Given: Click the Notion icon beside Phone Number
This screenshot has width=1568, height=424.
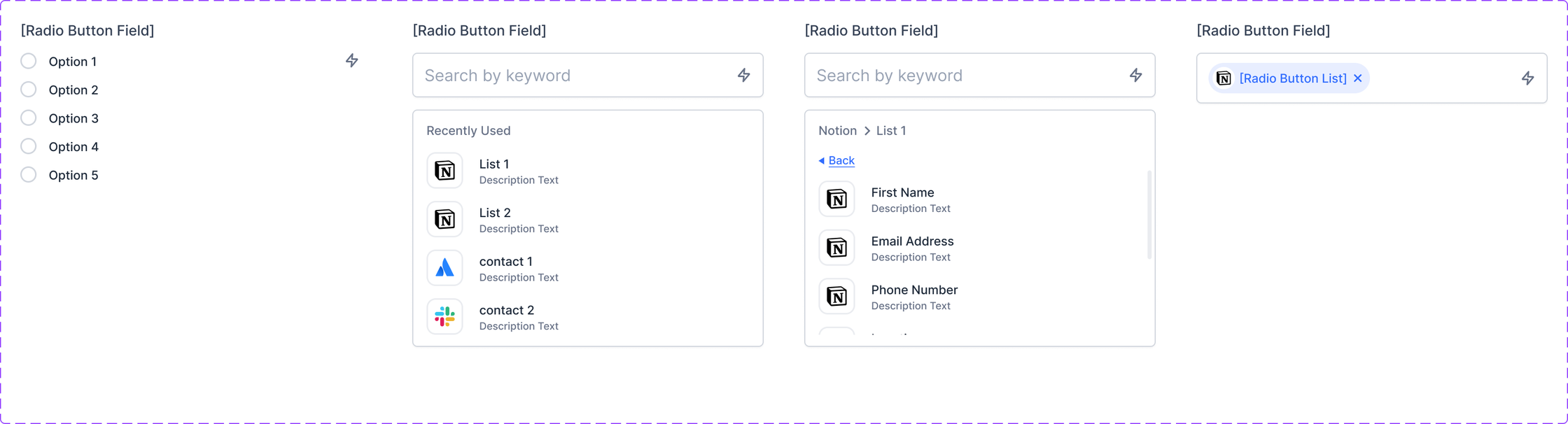Looking at the screenshot, I should tap(837, 296).
